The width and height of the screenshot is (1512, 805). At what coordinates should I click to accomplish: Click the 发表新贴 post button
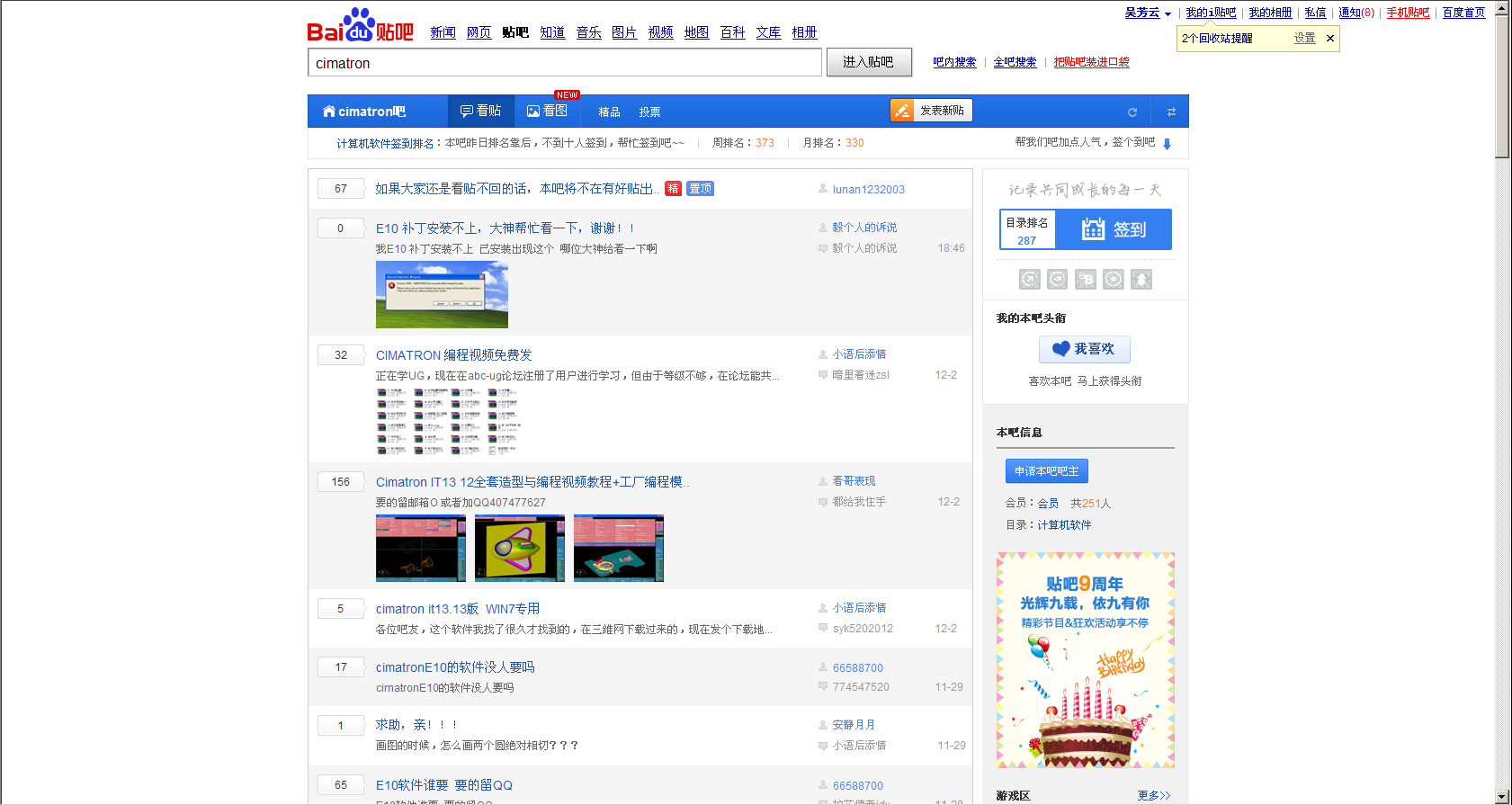tap(931, 111)
